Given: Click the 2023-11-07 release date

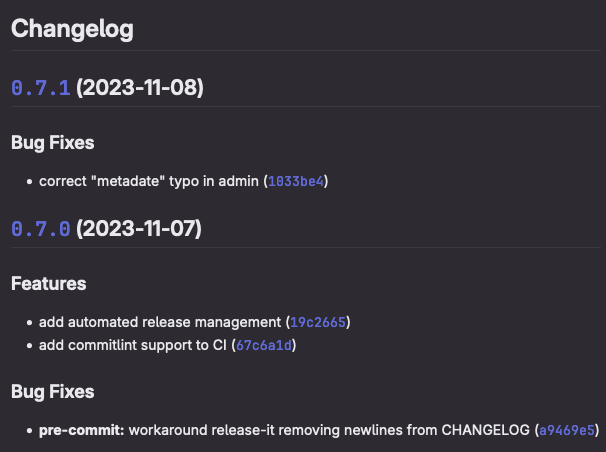Looking at the screenshot, I should click(139, 229).
